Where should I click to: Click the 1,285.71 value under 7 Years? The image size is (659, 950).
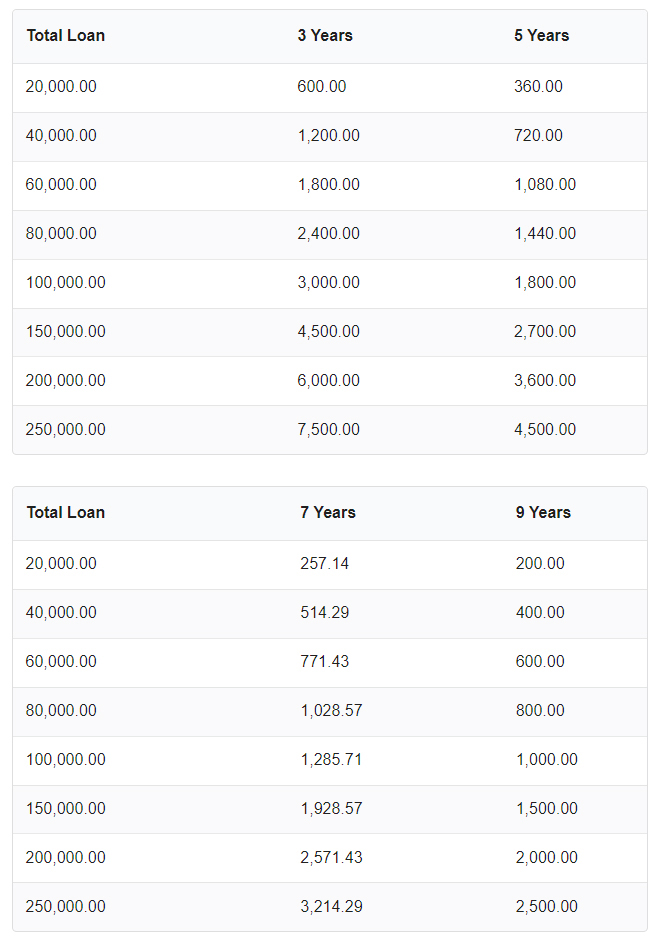coord(331,759)
